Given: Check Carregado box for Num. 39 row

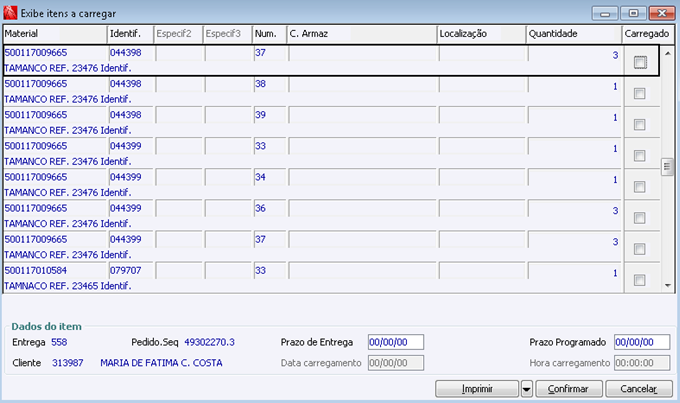Looking at the screenshot, I should tap(639, 125).
